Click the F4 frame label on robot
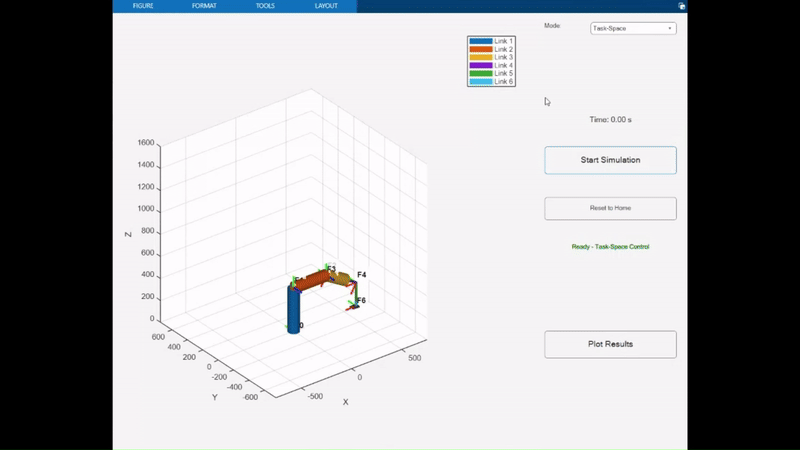 pyautogui.click(x=362, y=274)
